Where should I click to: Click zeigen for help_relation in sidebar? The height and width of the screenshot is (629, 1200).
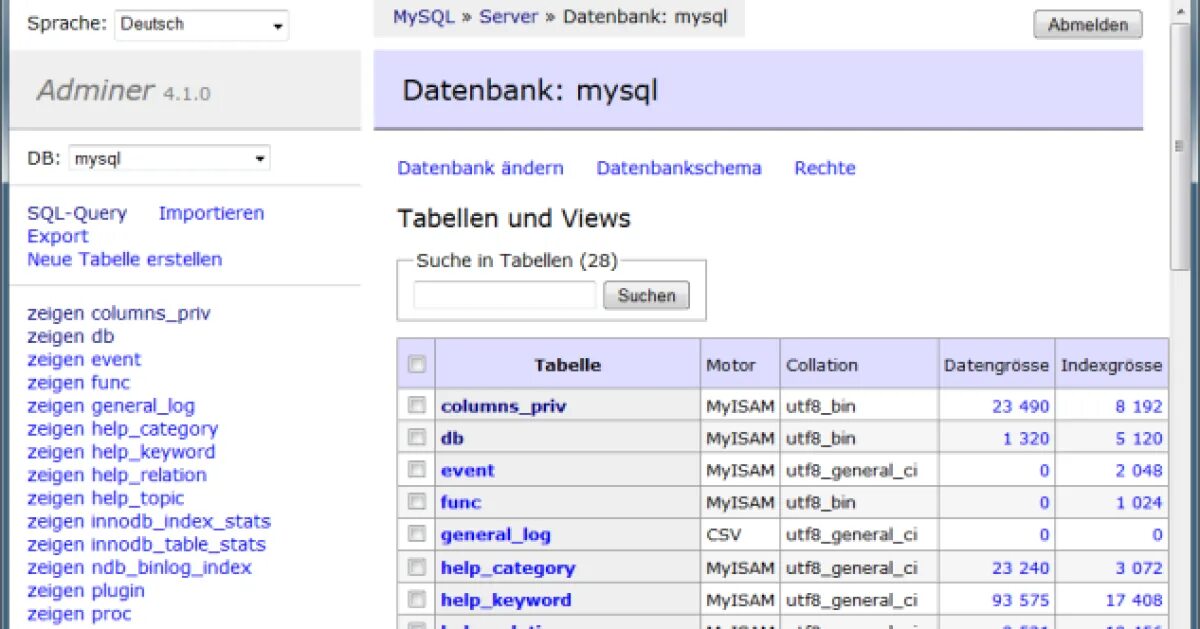point(56,475)
